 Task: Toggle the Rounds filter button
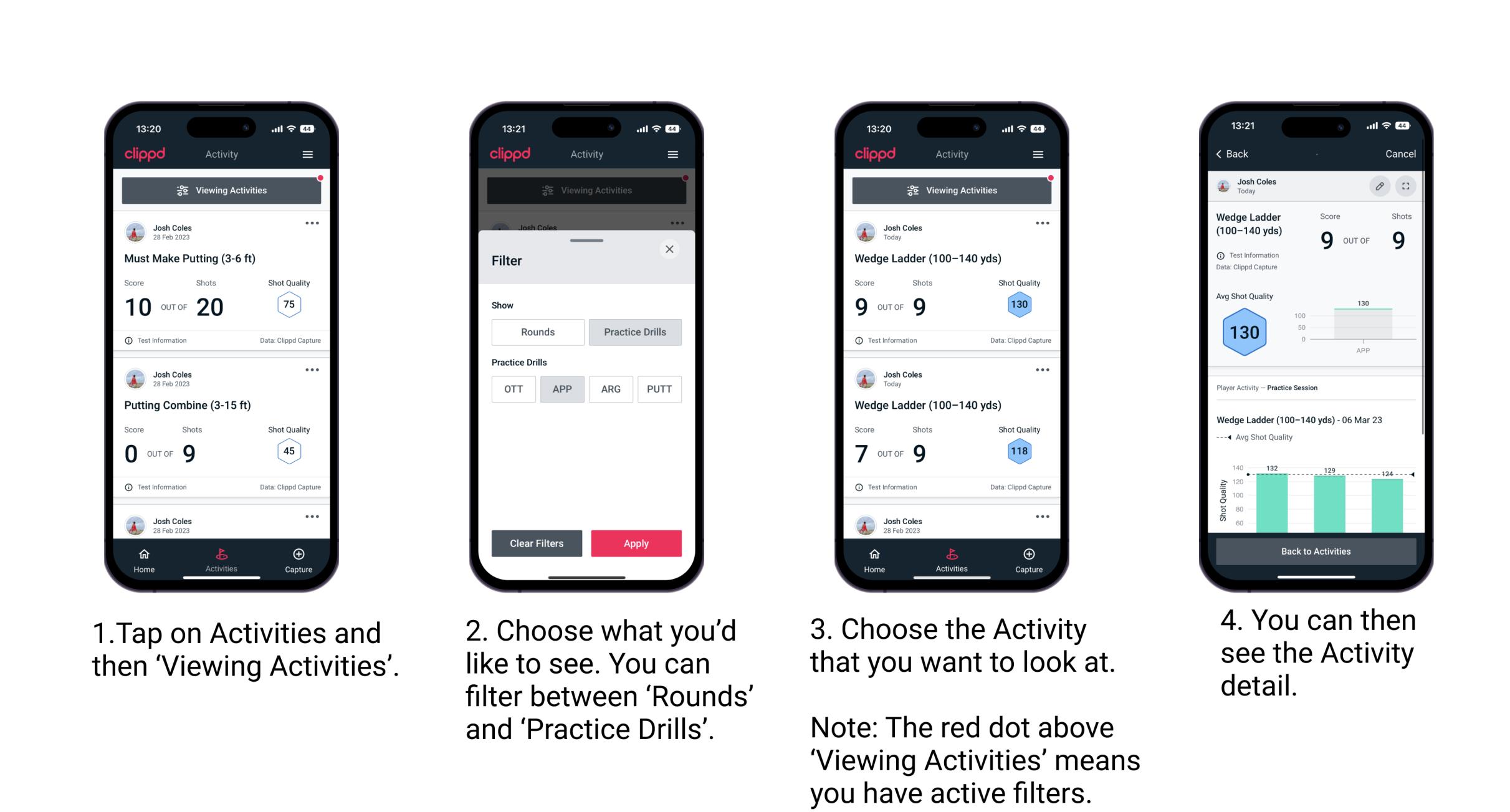pos(538,332)
